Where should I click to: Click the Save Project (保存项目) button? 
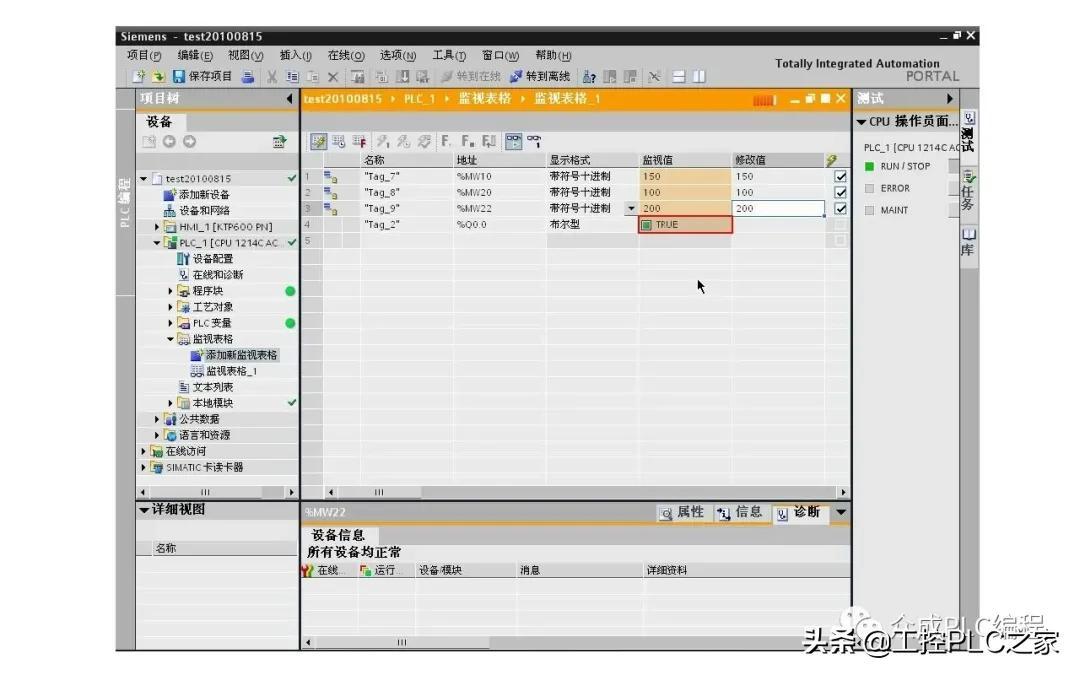(x=202, y=76)
